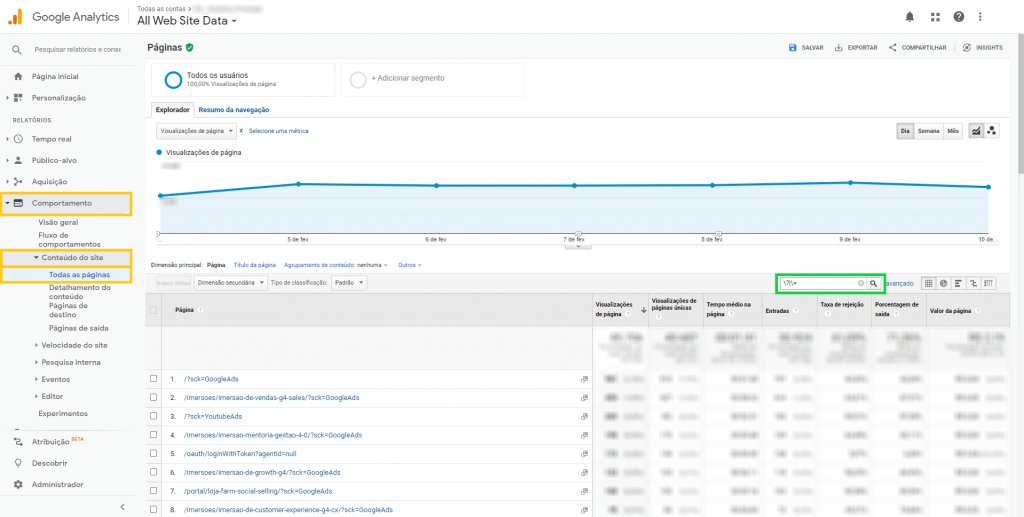The image size is (1024, 517).
Task: Open the INSIGHTS panel
Action: 983,48
